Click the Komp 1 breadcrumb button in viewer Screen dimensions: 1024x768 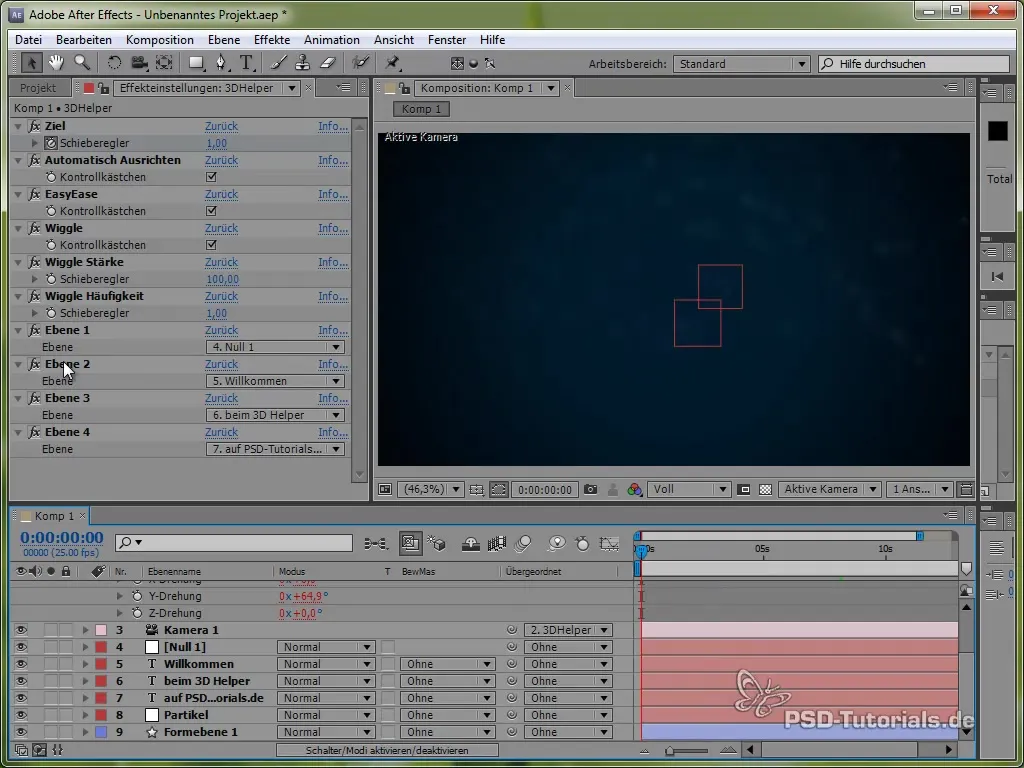(x=421, y=109)
